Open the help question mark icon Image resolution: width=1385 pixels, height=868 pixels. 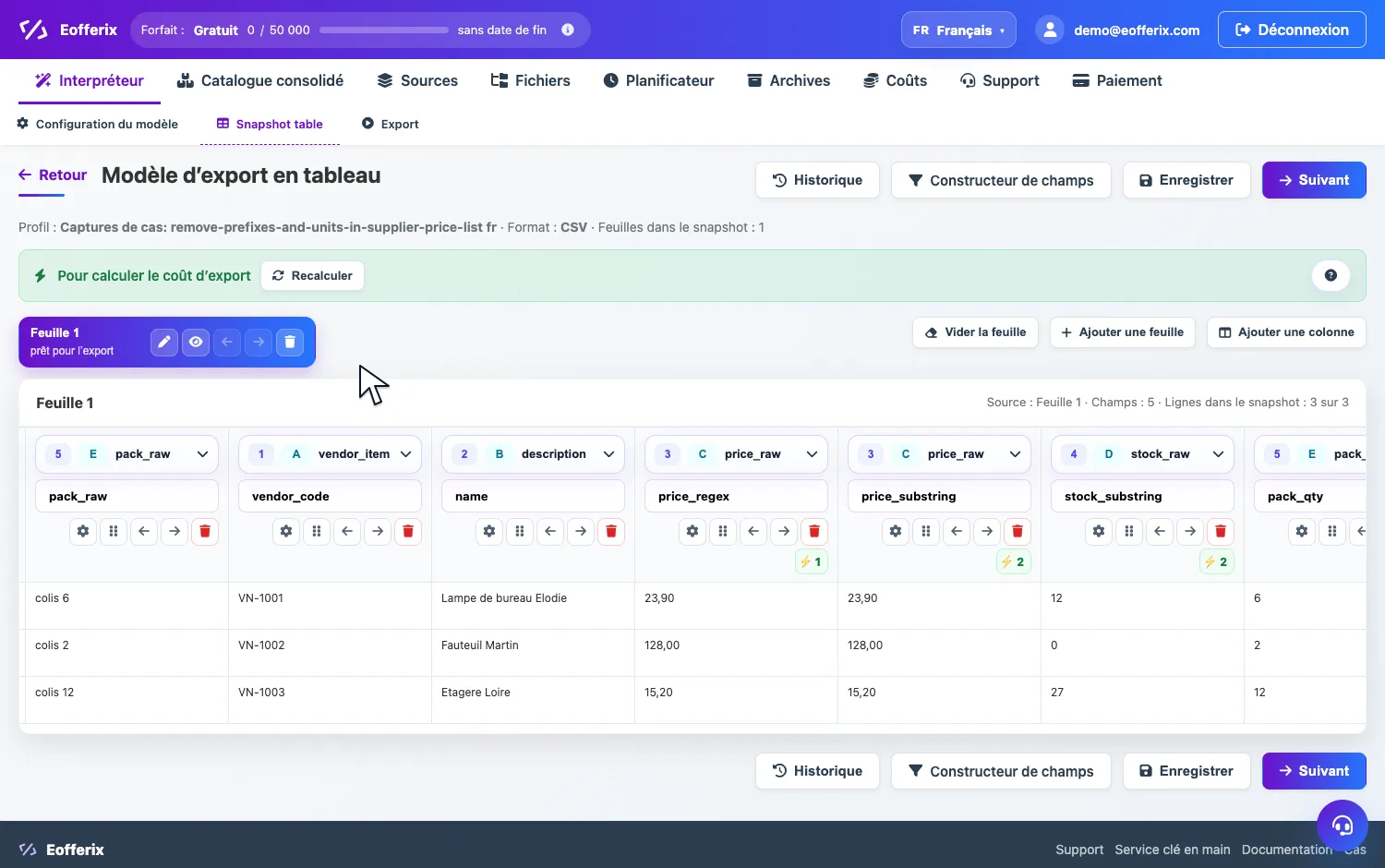click(1331, 275)
